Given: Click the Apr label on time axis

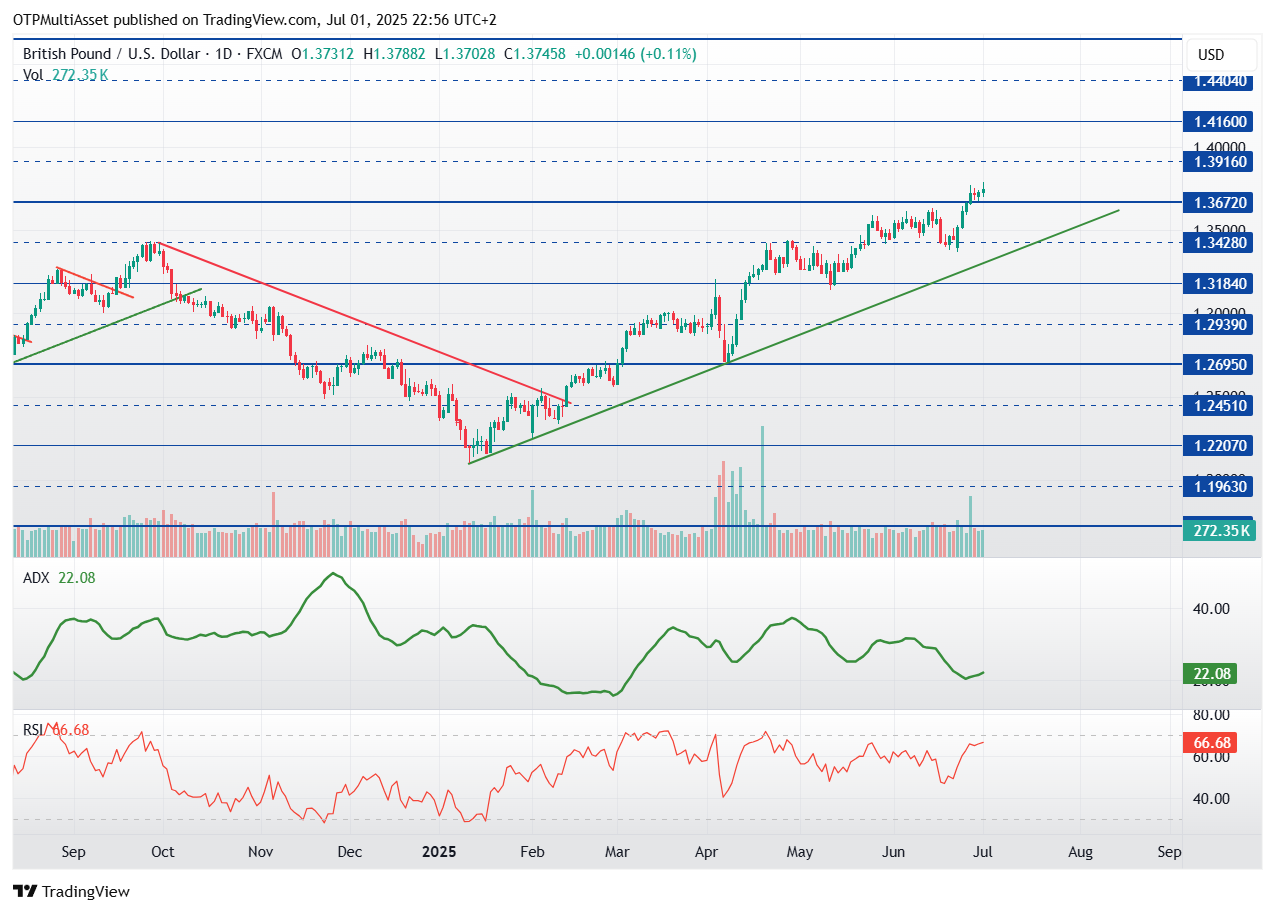Looking at the screenshot, I should [708, 853].
